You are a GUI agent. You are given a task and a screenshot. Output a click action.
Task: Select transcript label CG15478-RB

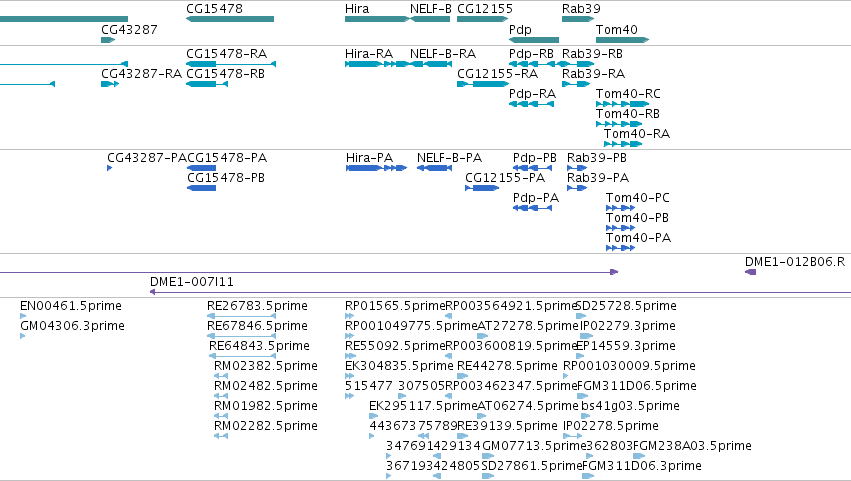[x=225, y=73]
